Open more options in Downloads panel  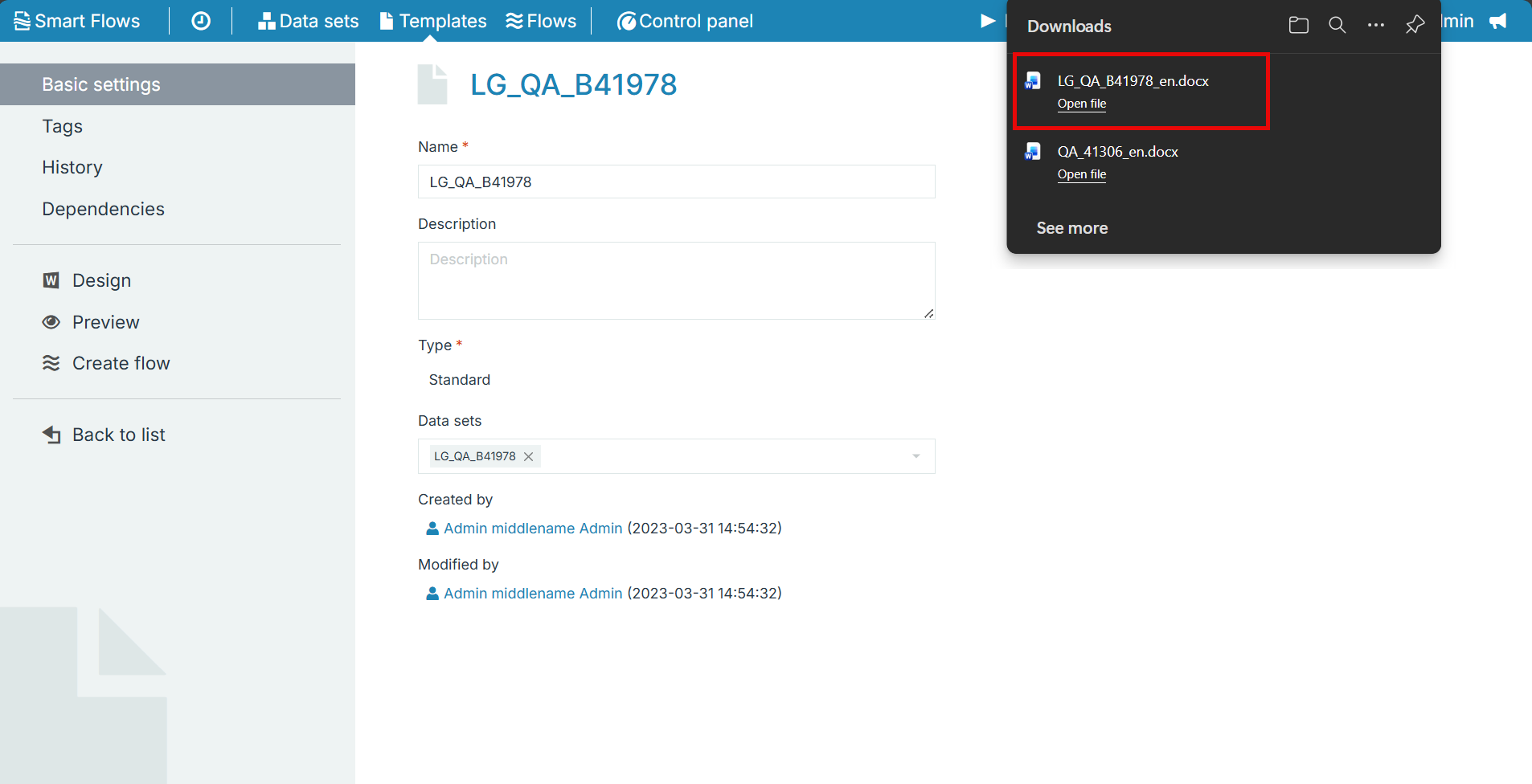[1375, 26]
